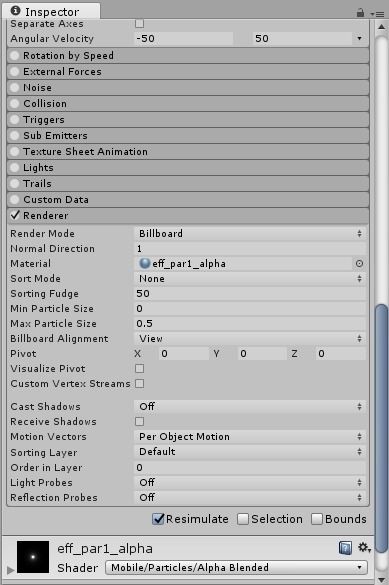Viewport: 389px width, 585px height.
Task: Uncheck the Resimulate checkbox
Action: [158, 519]
